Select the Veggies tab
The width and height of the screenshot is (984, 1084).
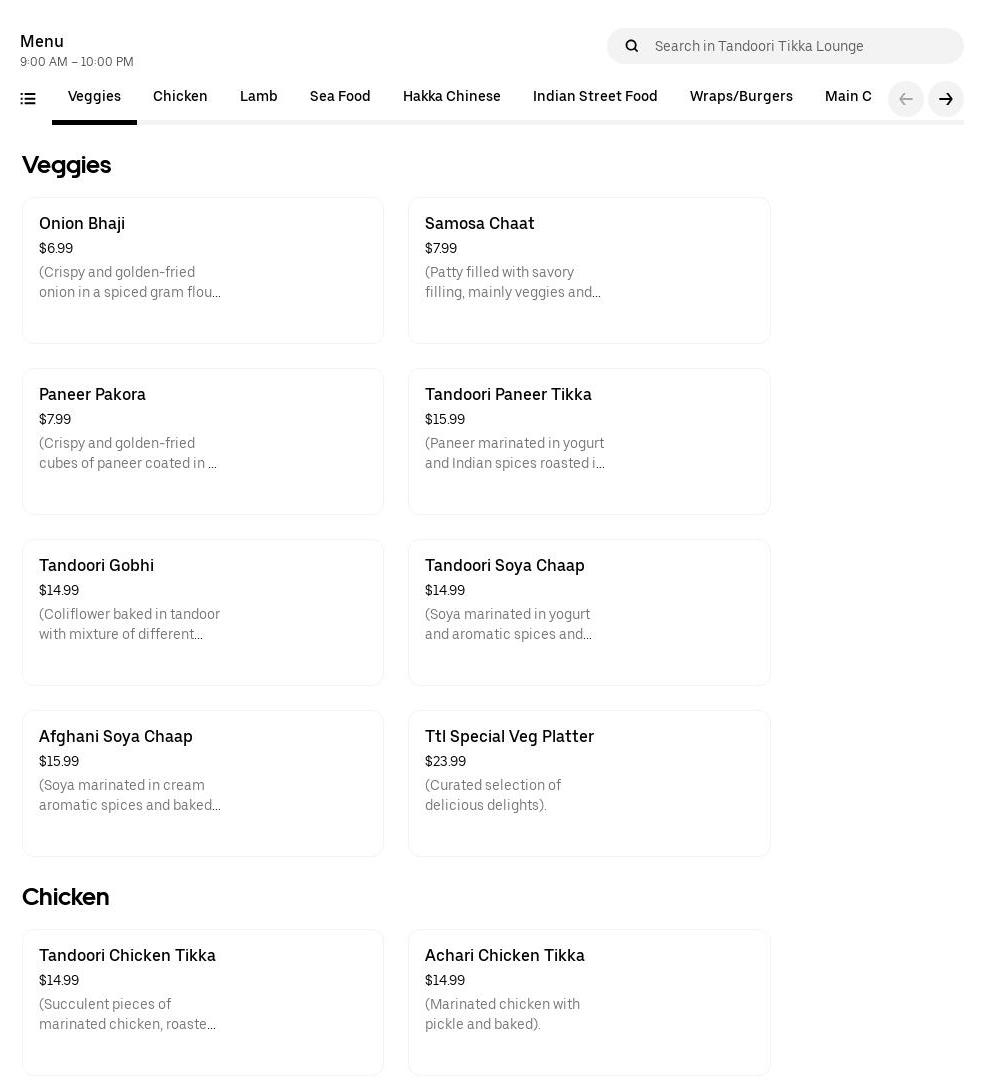click(94, 97)
